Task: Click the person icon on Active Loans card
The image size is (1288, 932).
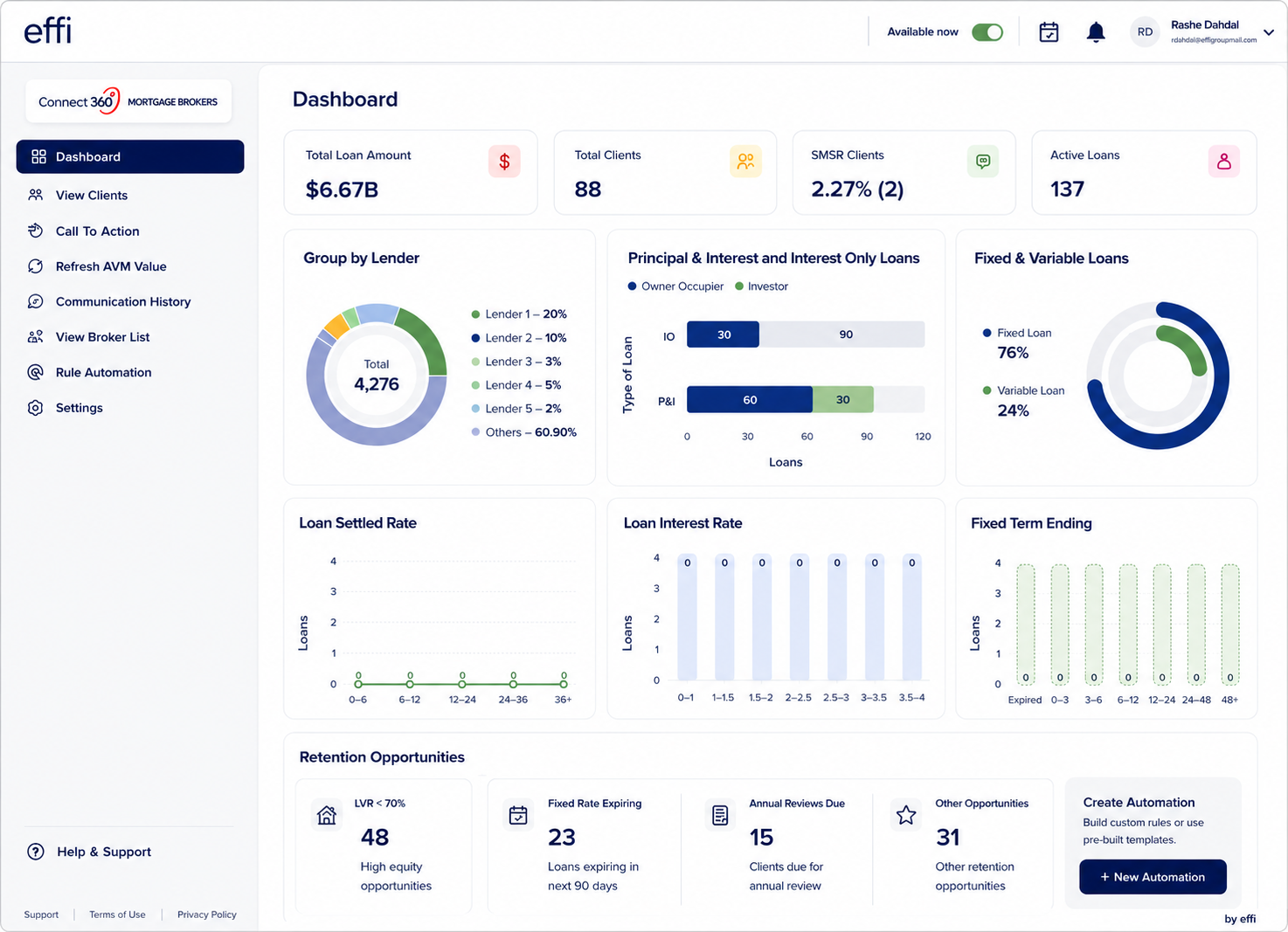Action: [x=1224, y=162]
